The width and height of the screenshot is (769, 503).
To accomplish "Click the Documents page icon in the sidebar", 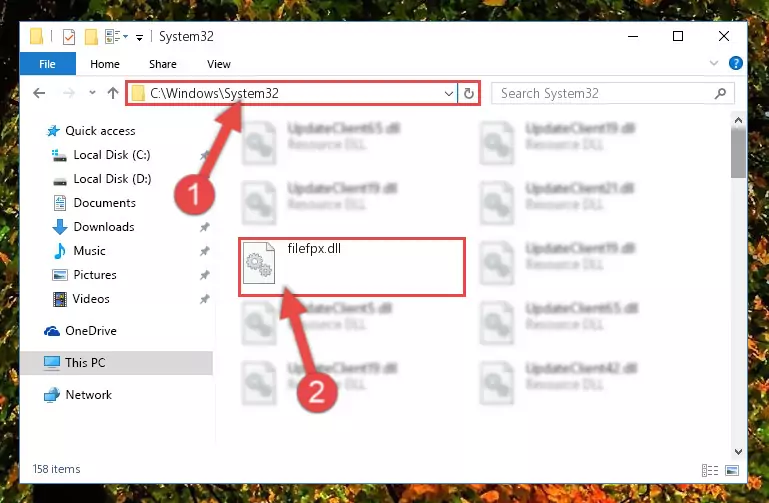I will click(x=60, y=203).
